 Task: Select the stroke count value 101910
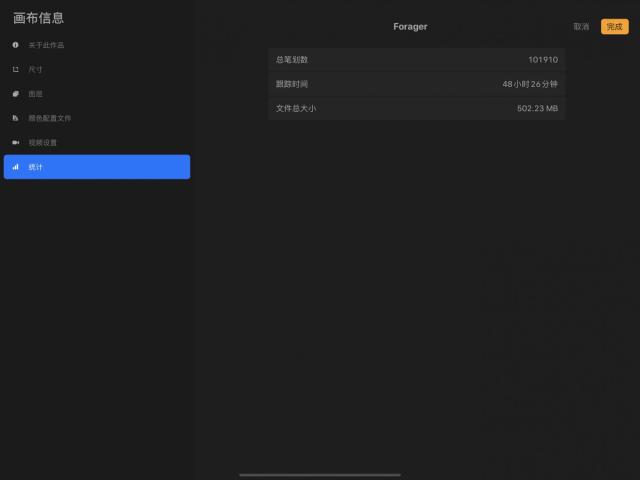click(543, 60)
